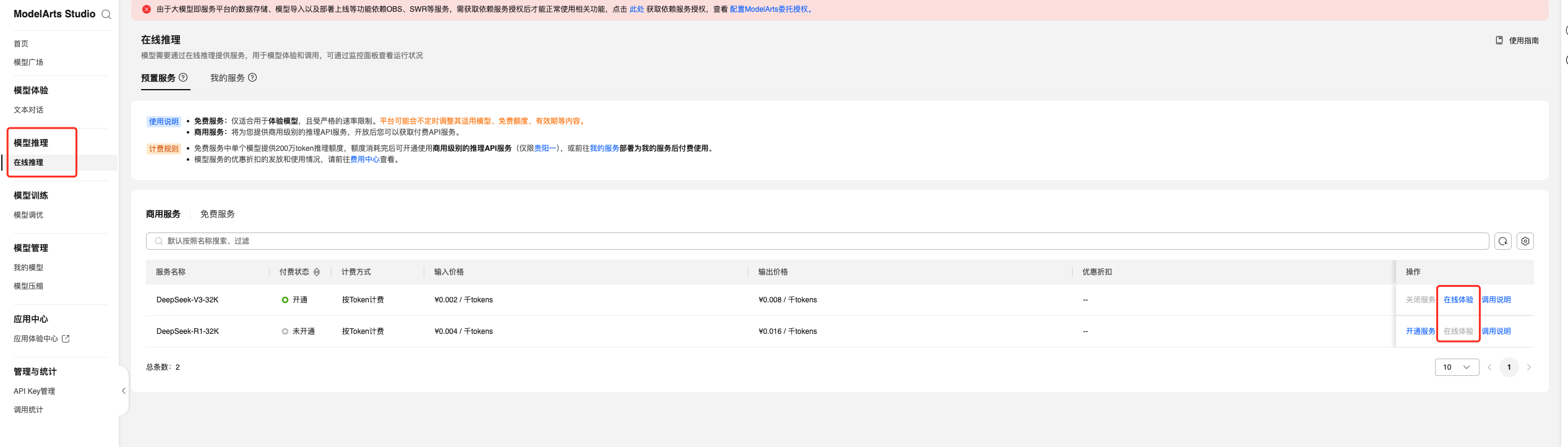Click the 计费规则 tag

[x=163, y=149]
